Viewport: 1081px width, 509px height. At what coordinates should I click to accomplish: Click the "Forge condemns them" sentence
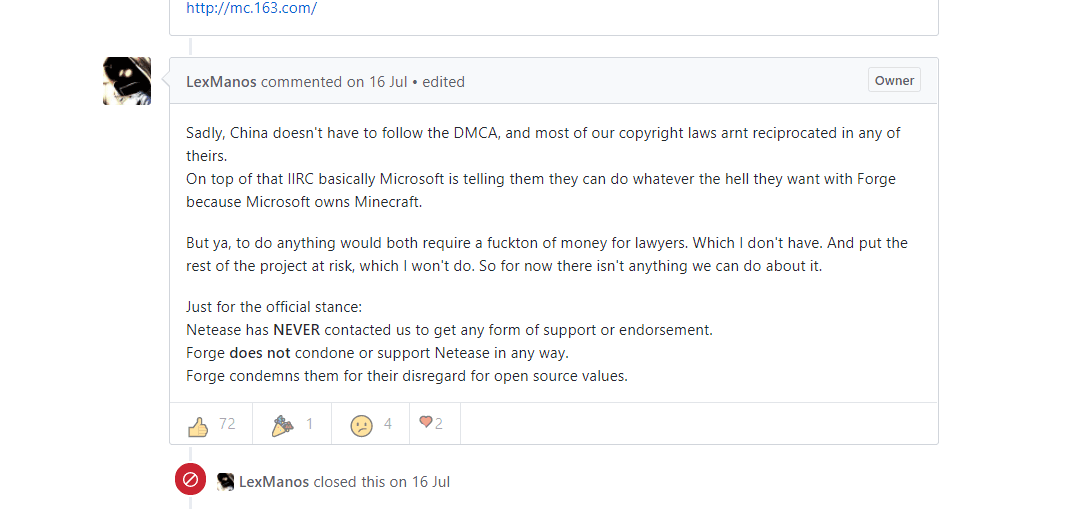click(x=406, y=376)
